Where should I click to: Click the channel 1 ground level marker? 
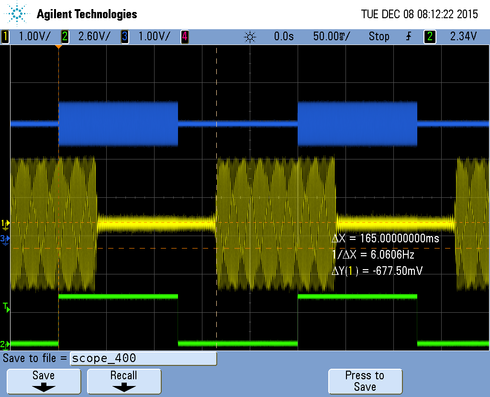[5, 224]
